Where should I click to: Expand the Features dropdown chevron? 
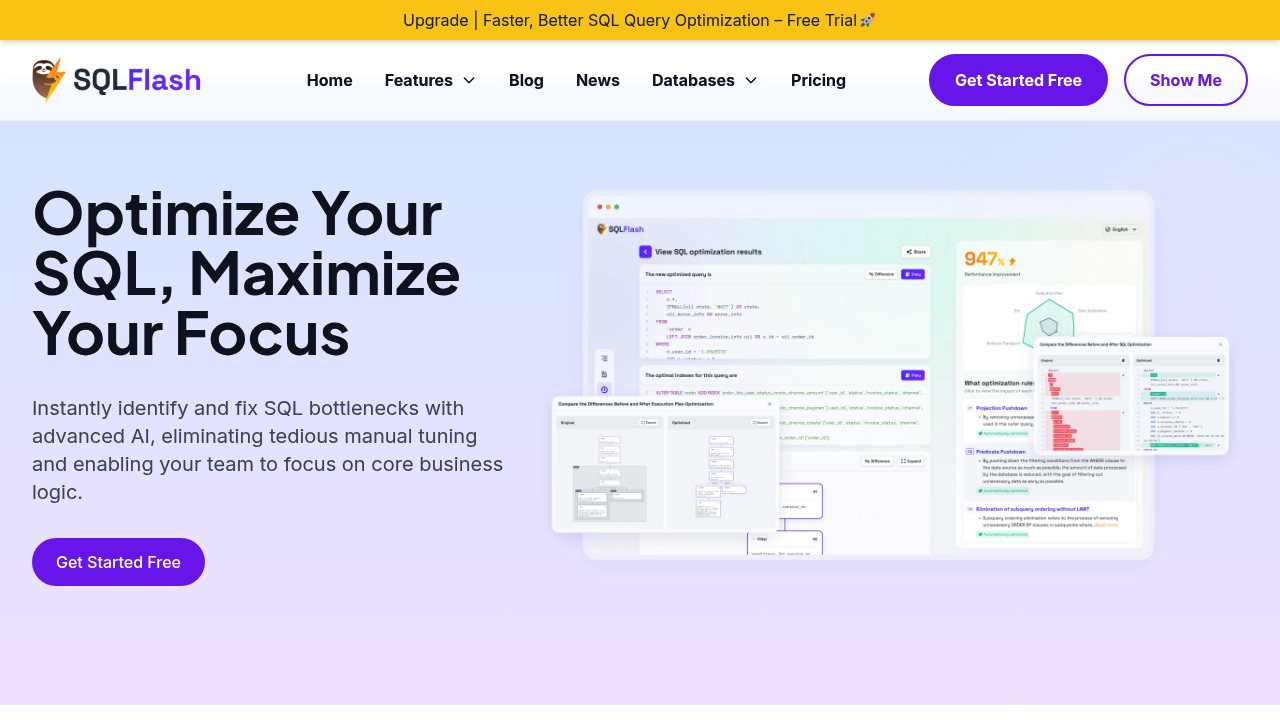[469, 80]
